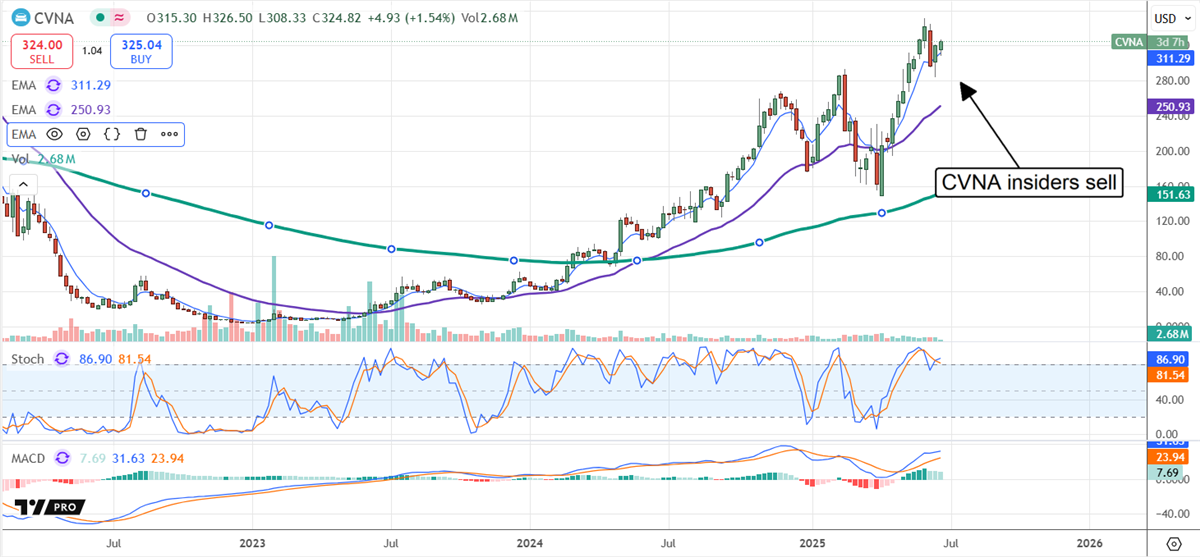Open settings for the selected EMA indicator
The image size is (1200, 557).
(83, 134)
